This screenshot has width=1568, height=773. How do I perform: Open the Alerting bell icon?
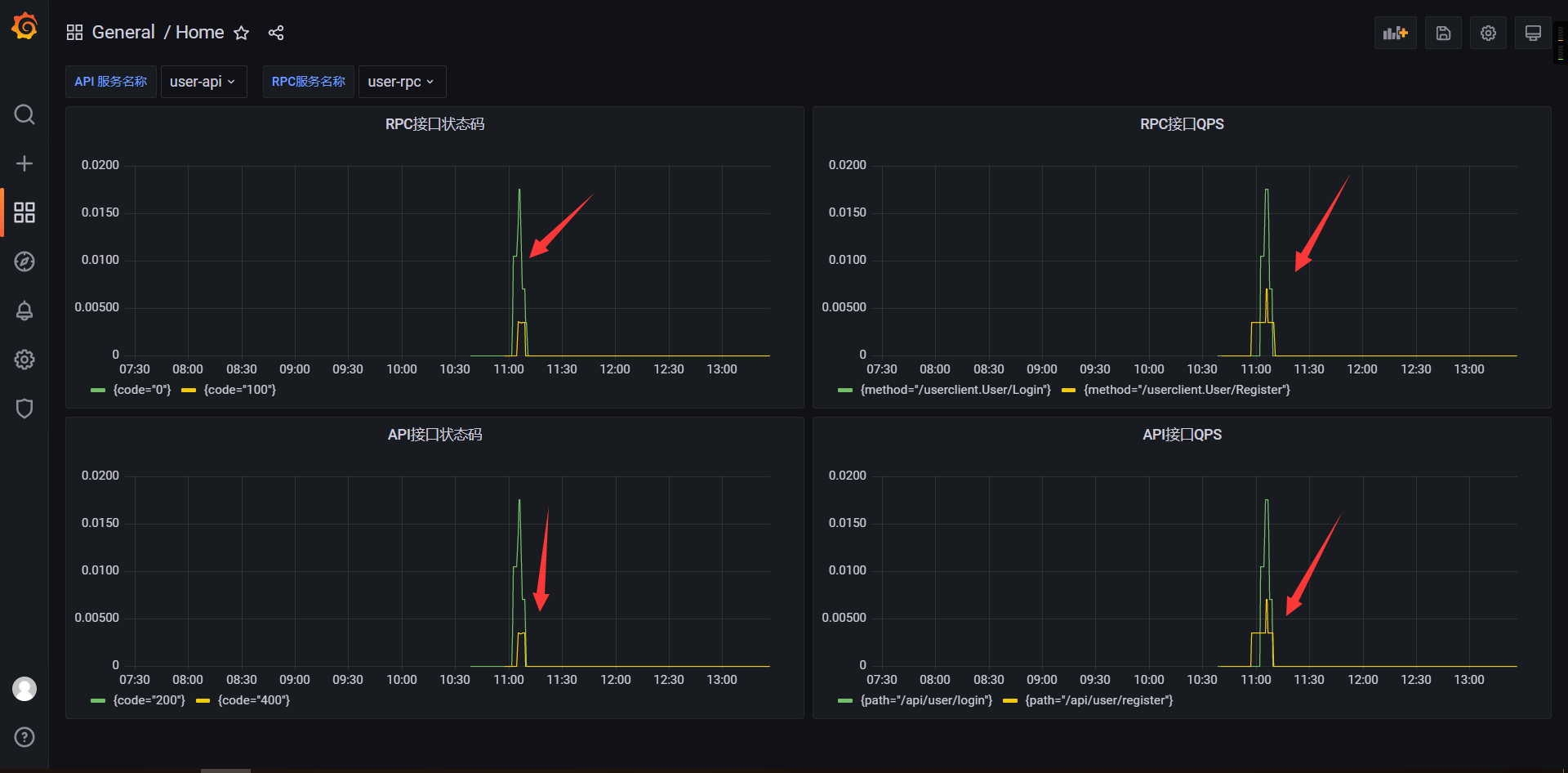click(24, 311)
